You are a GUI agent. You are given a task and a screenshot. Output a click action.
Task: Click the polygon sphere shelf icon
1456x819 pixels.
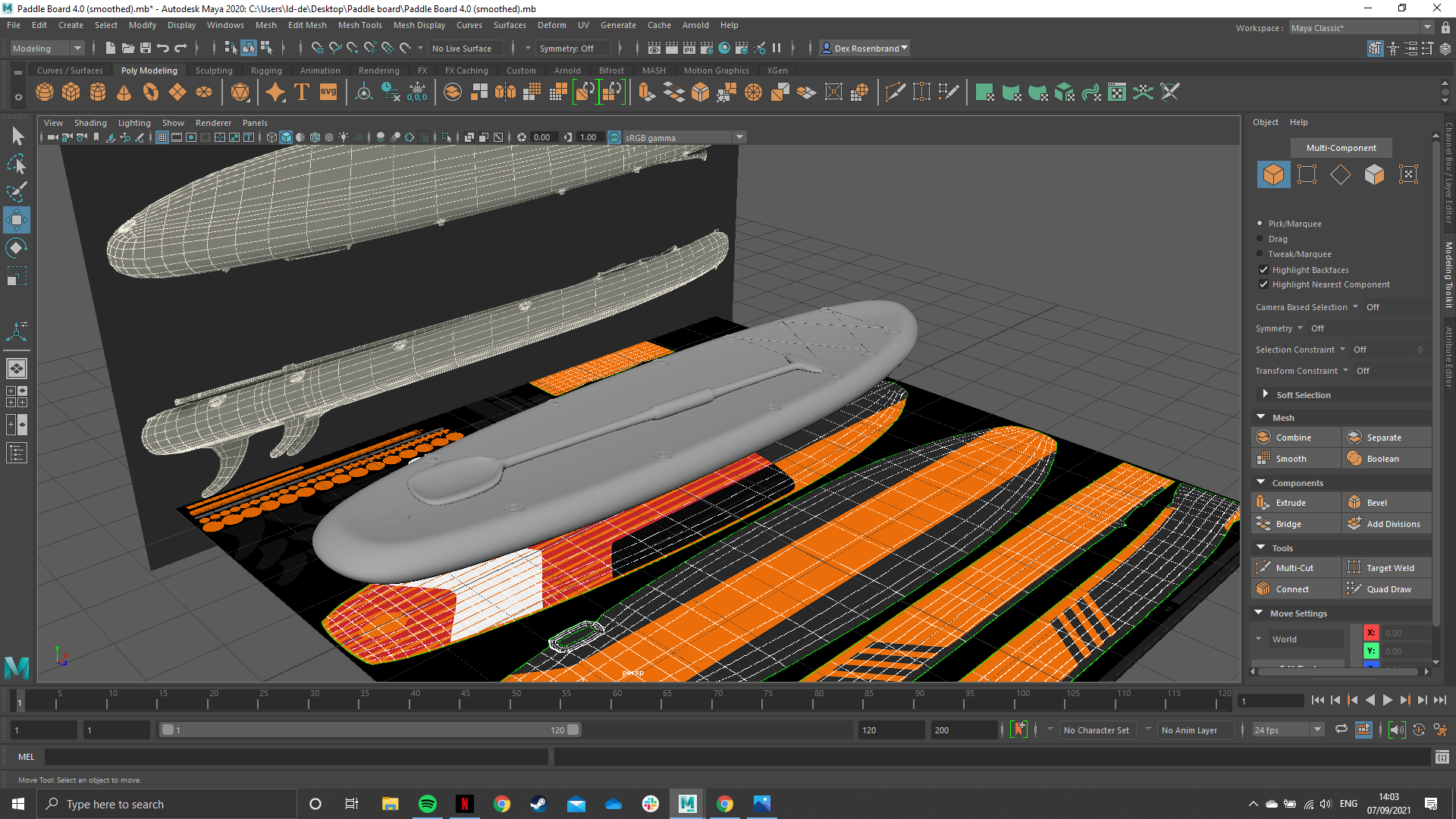click(45, 93)
